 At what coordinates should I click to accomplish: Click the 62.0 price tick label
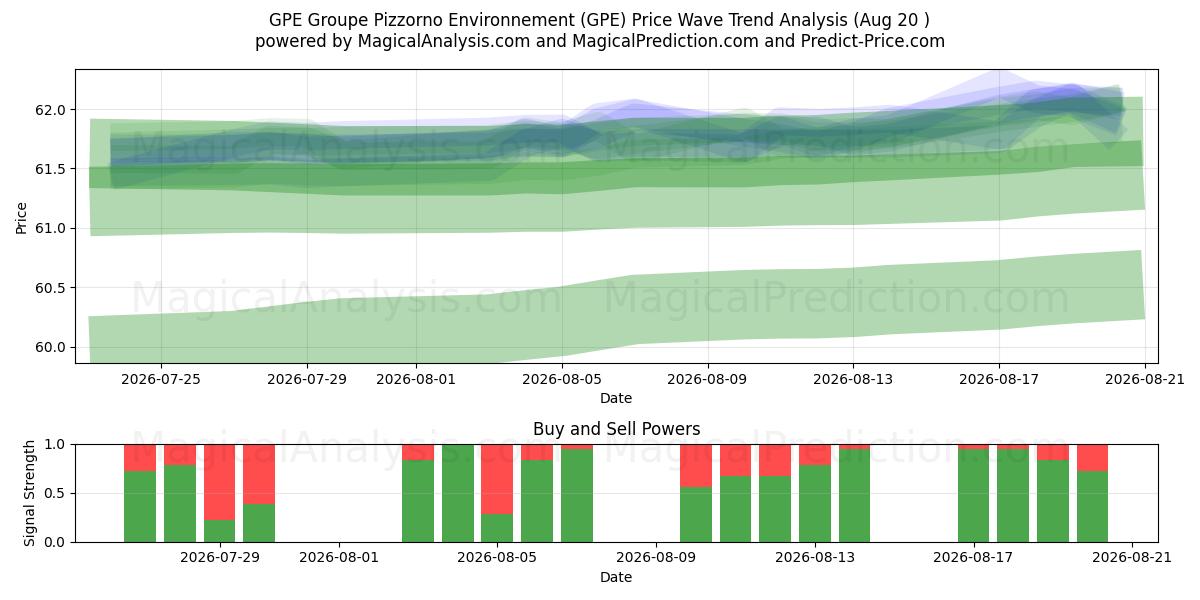[52, 110]
